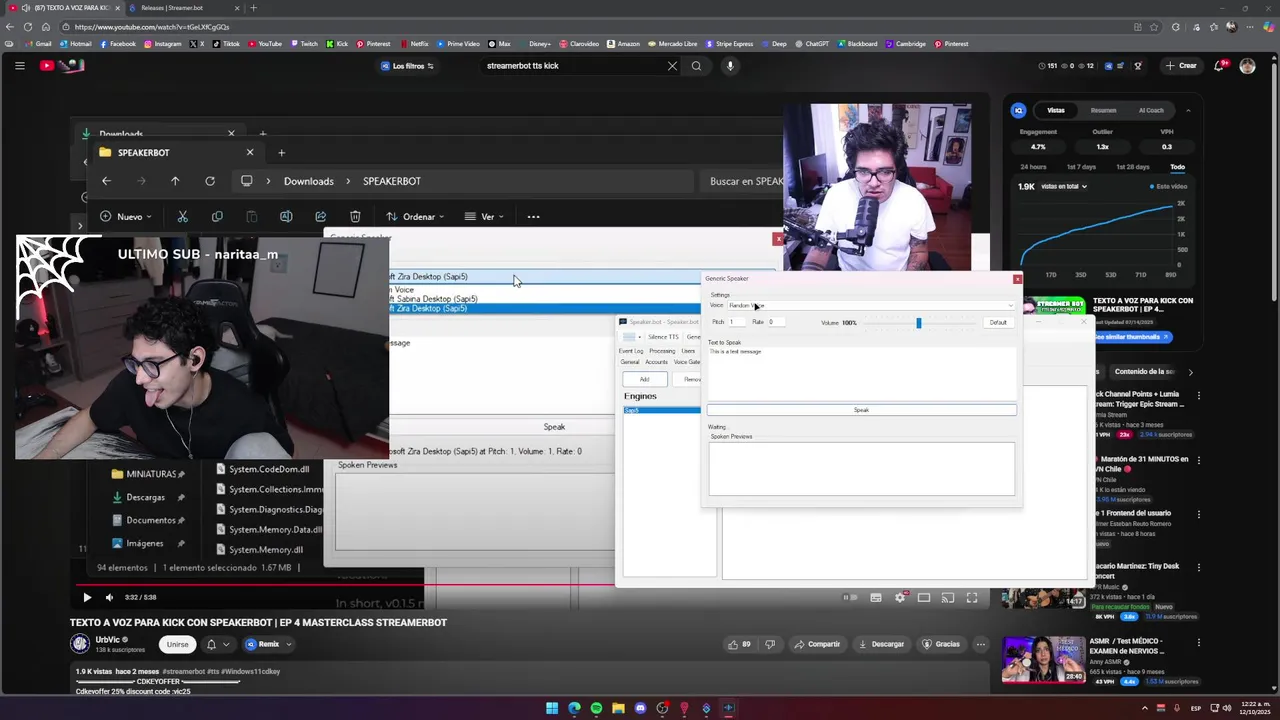
Task: Open the Los filtros search filter
Action: (407, 66)
